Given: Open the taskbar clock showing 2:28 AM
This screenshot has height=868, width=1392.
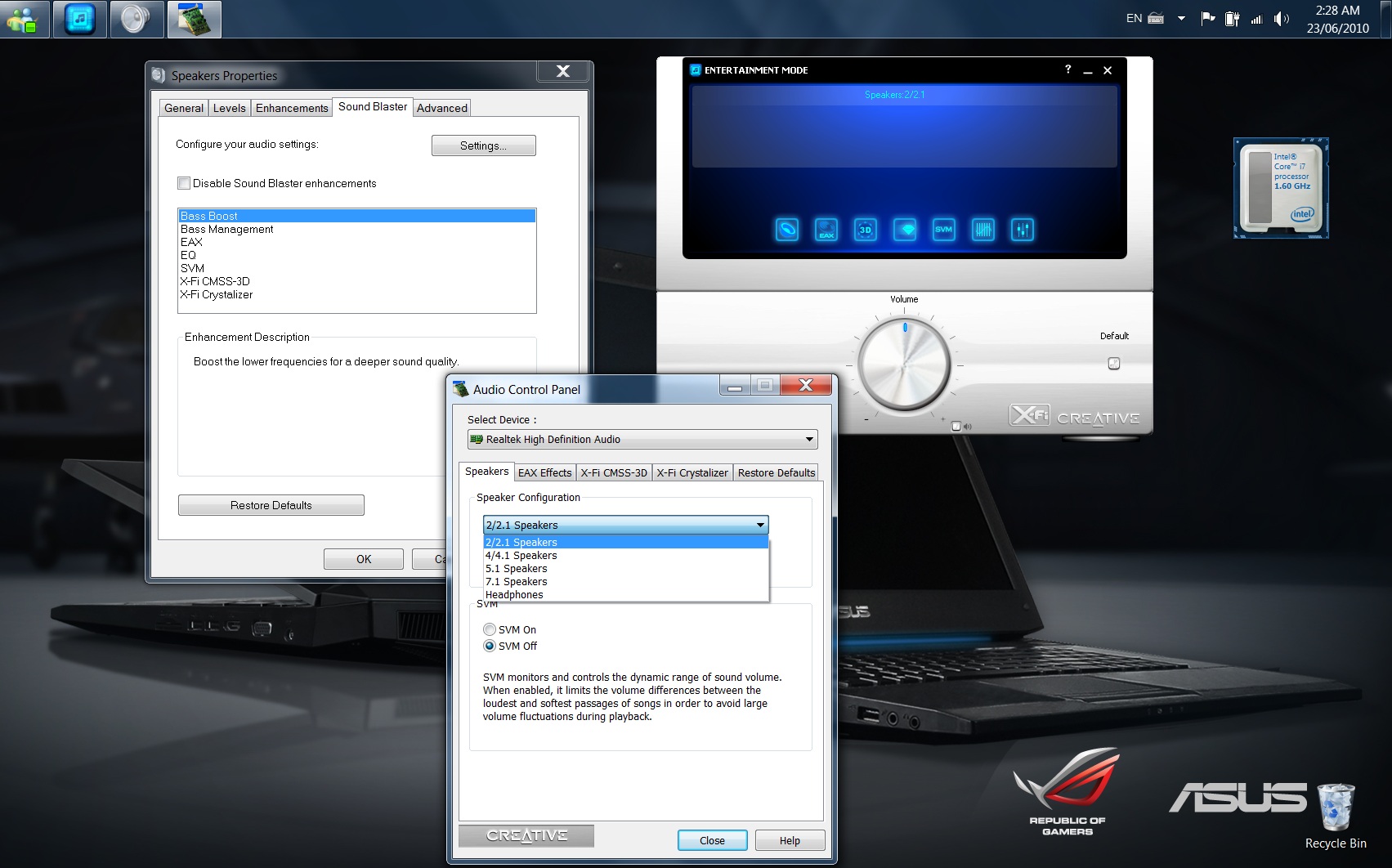Looking at the screenshot, I should click(1337, 19).
